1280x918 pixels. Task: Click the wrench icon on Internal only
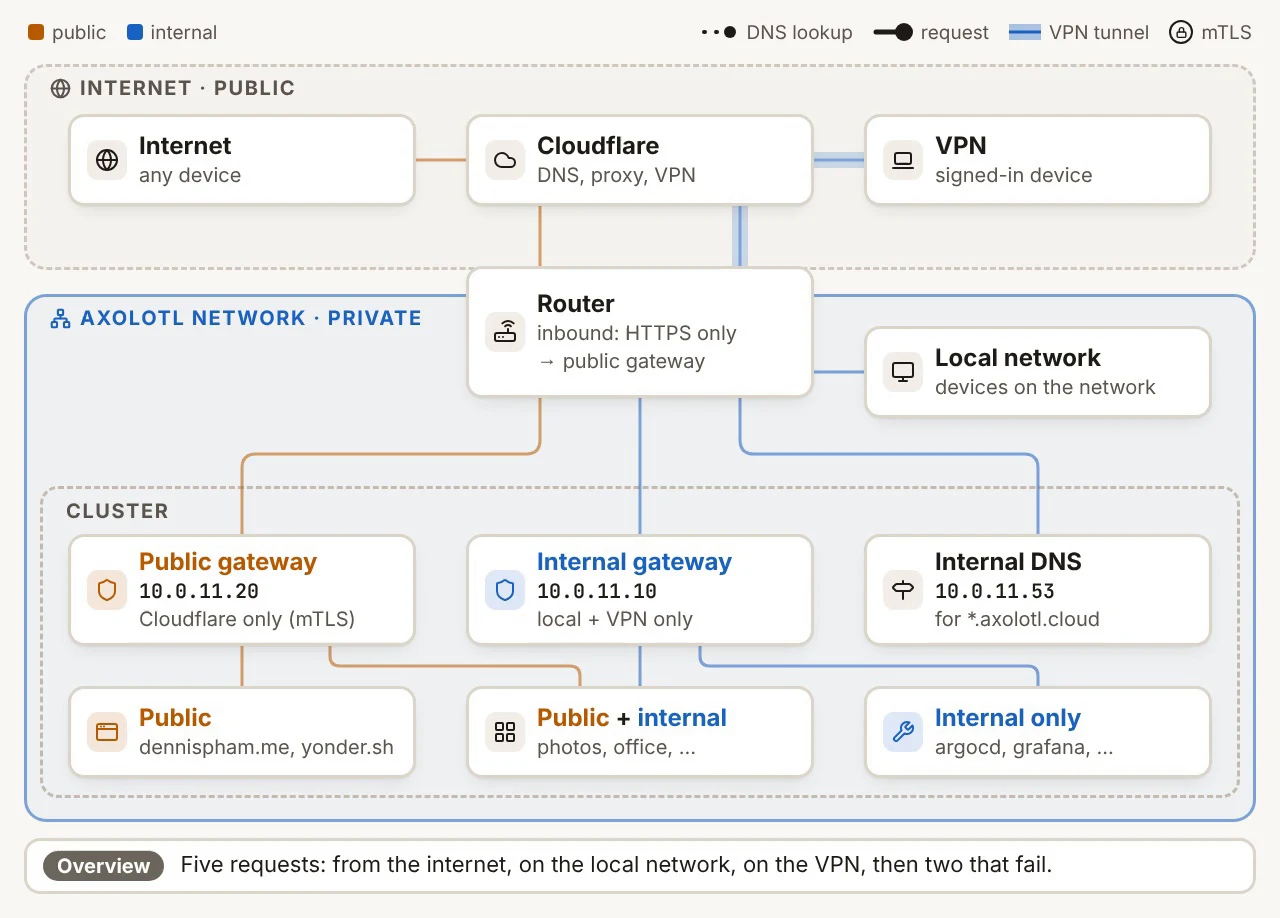(x=903, y=732)
